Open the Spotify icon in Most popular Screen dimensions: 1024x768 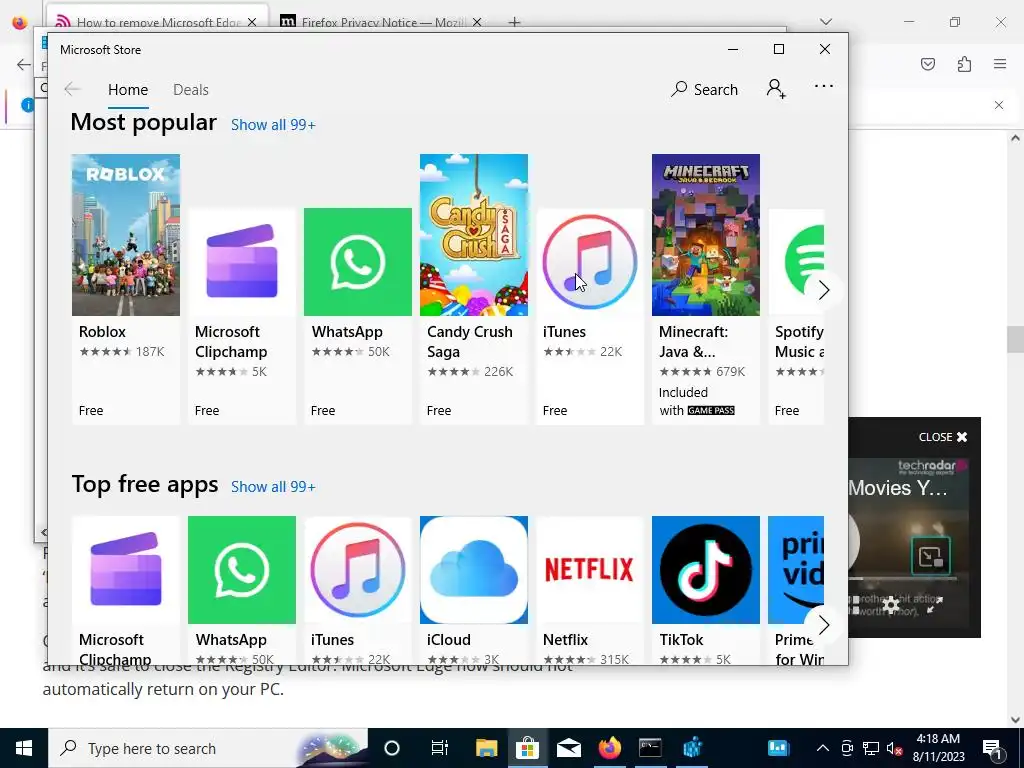pyautogui.click(x=796, y=262)
